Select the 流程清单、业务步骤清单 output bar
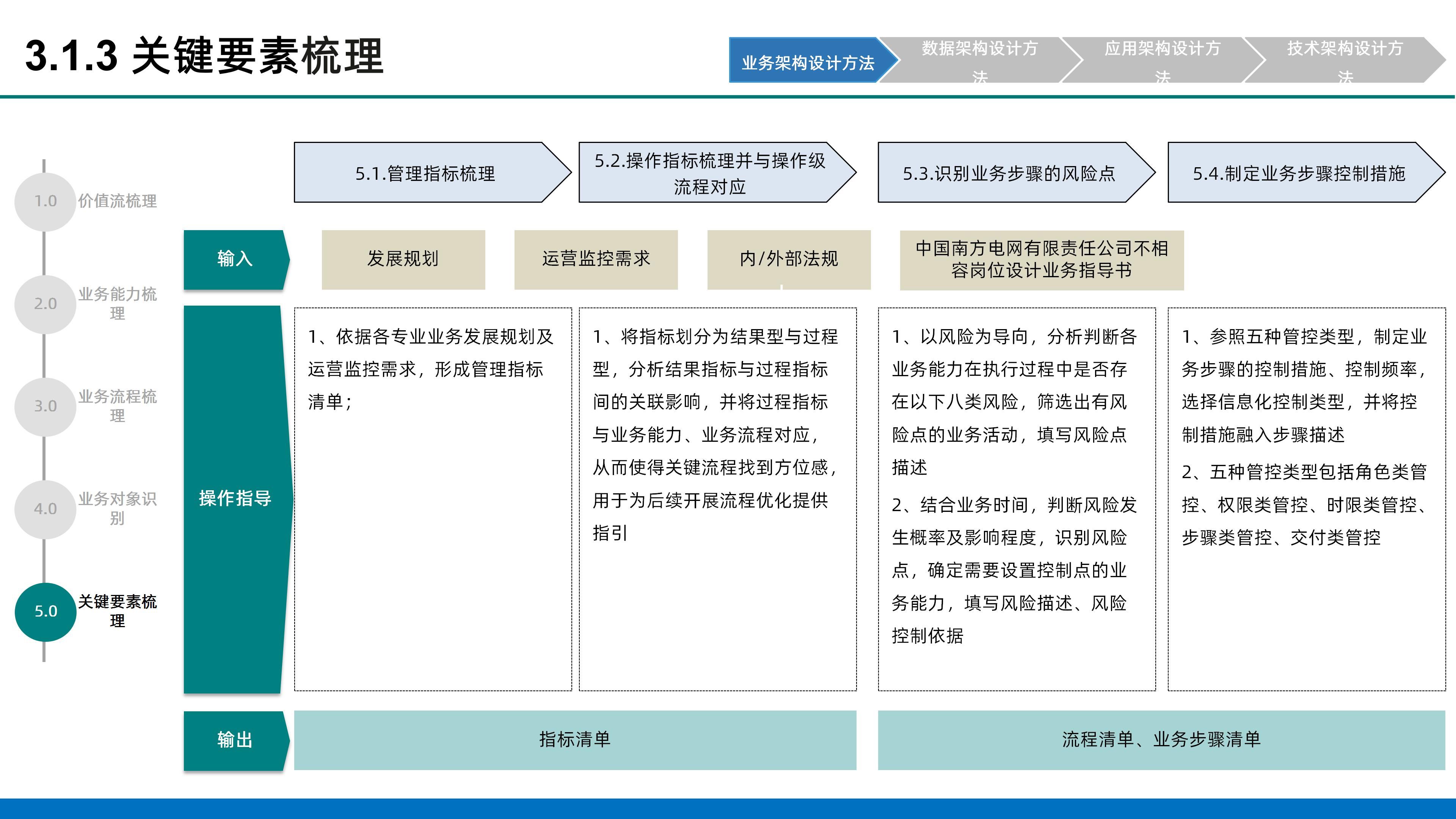Screen dimensions: 1456x819 1161,740
